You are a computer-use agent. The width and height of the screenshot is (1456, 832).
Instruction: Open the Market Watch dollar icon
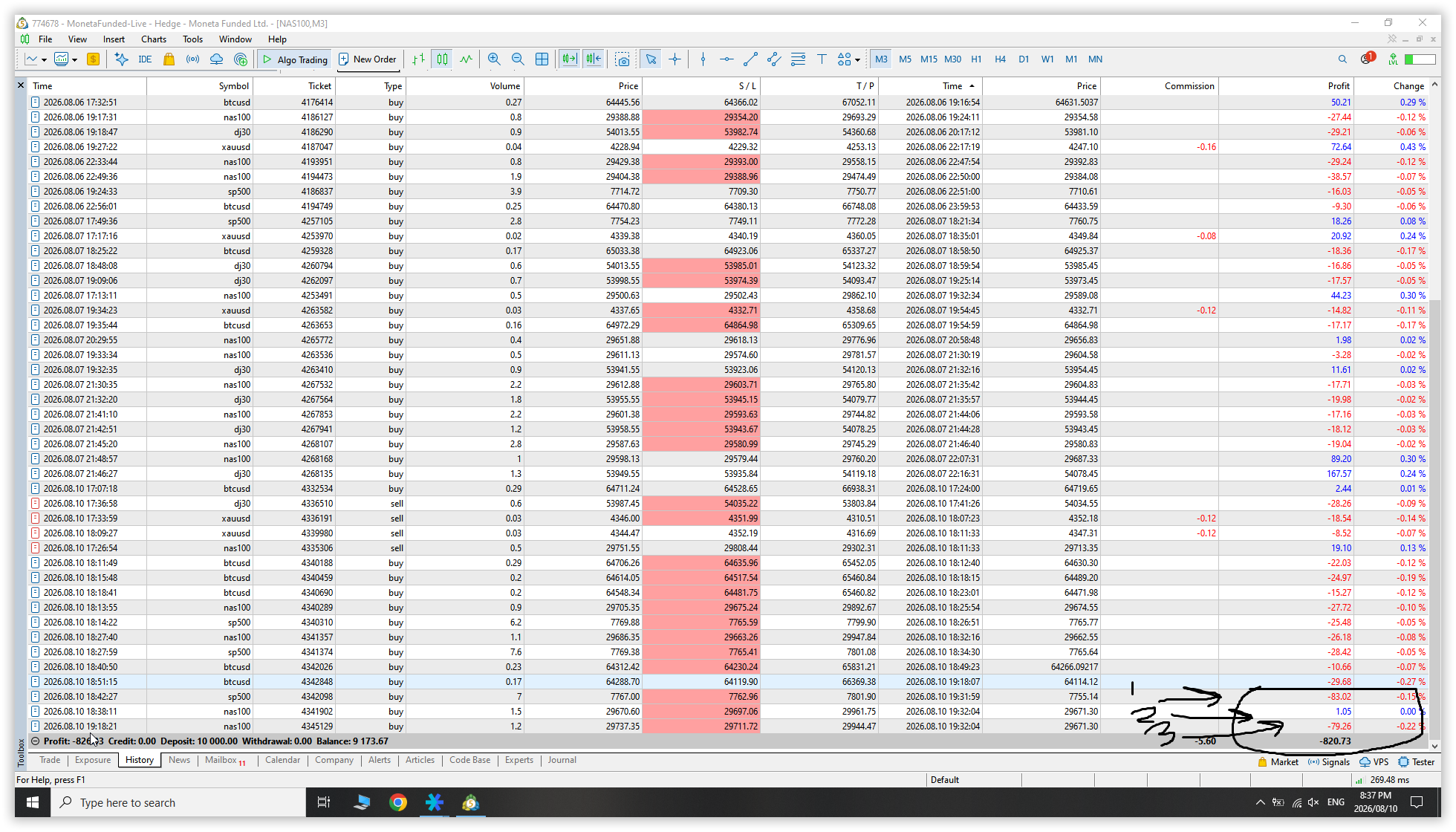(x=93, y=59)
